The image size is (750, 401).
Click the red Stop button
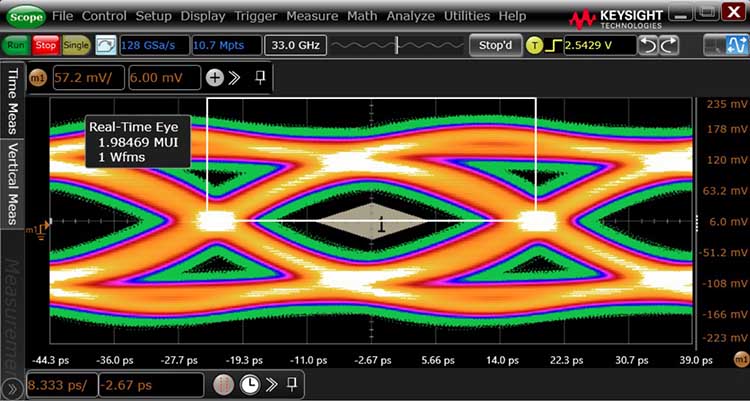pos(46,45)
